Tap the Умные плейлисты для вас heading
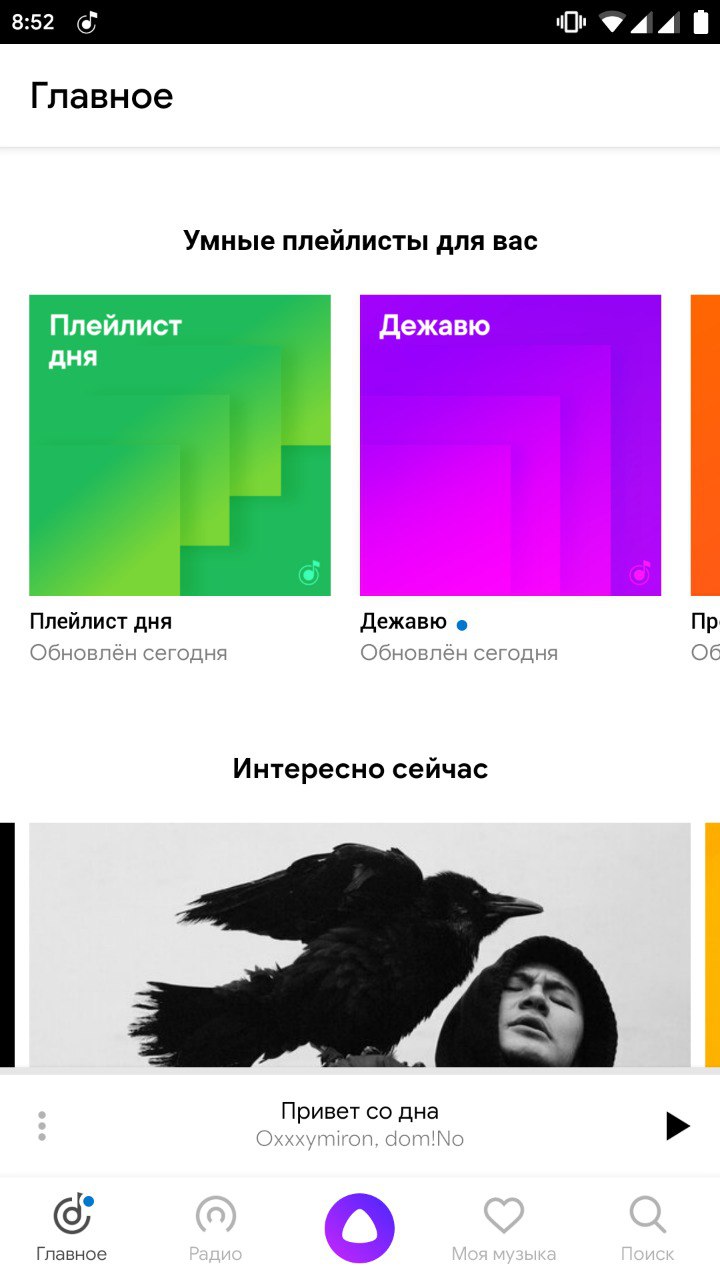The width and height of the screenshot is (720, 1280). (360, 241)
